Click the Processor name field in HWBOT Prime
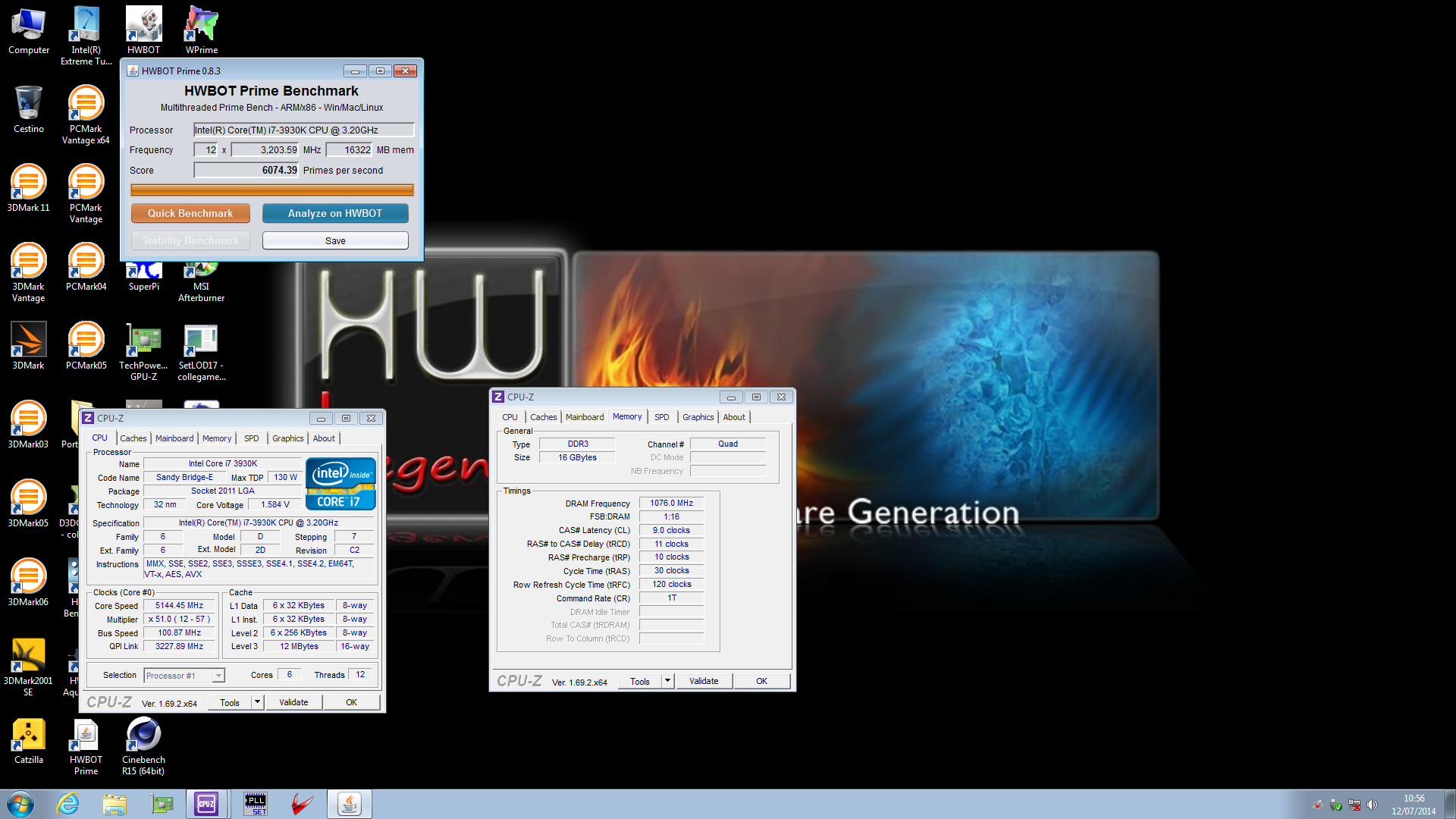 (x=304, y=130)
